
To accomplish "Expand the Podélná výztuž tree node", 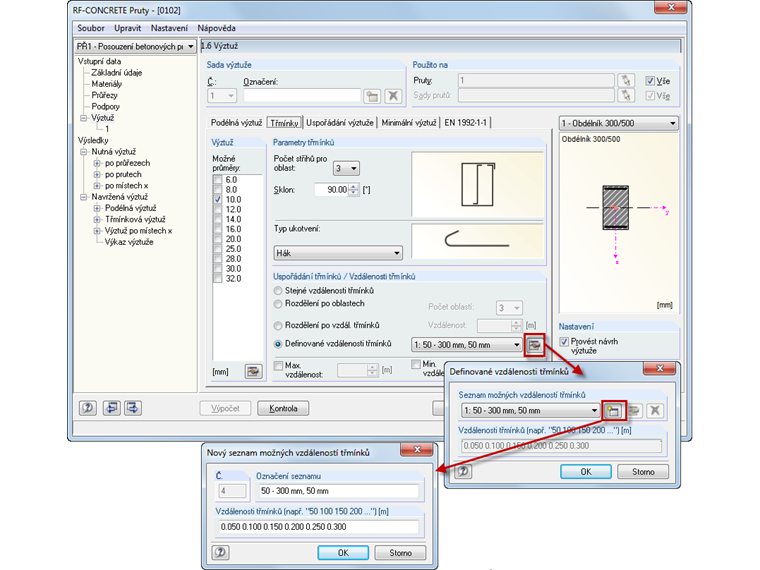I will [97, 208].
